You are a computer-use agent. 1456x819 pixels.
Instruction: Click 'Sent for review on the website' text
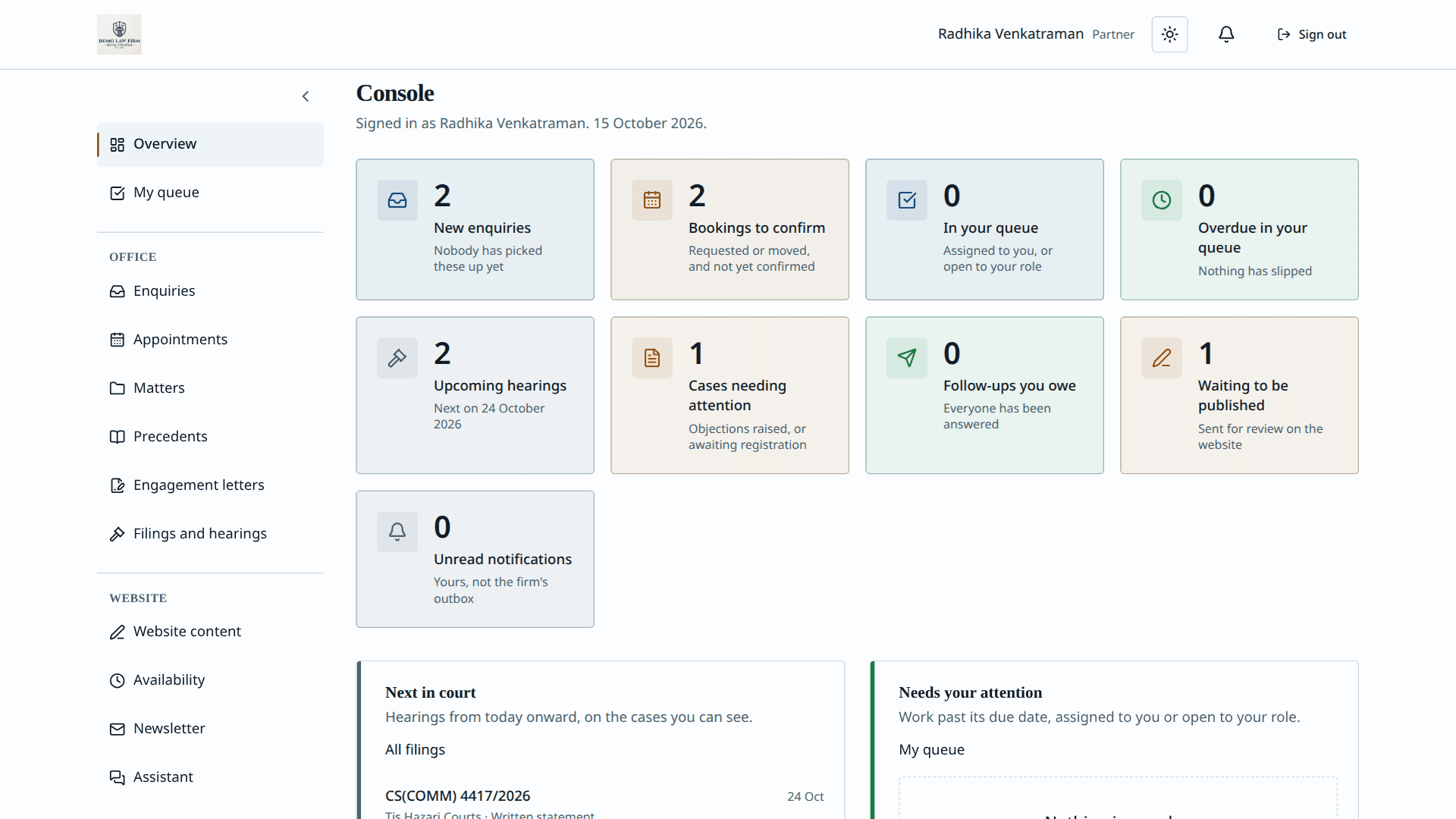(x=1260, y=437)
